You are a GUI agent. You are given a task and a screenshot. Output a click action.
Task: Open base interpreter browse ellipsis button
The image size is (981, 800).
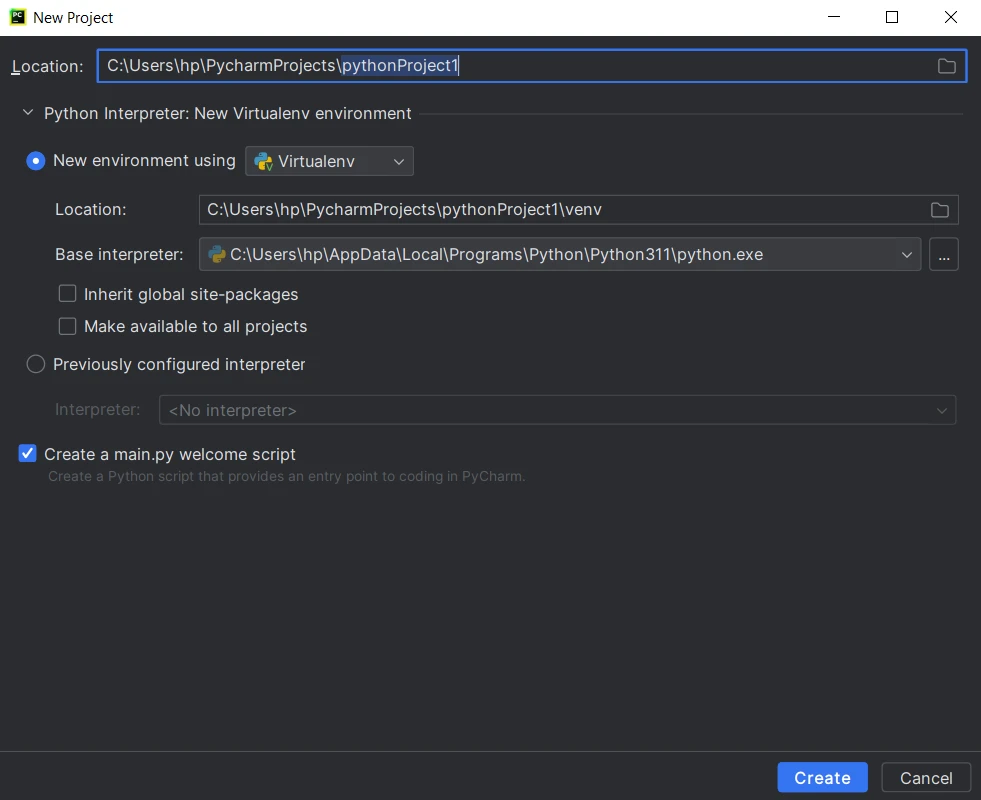click(x=943, y=255)
